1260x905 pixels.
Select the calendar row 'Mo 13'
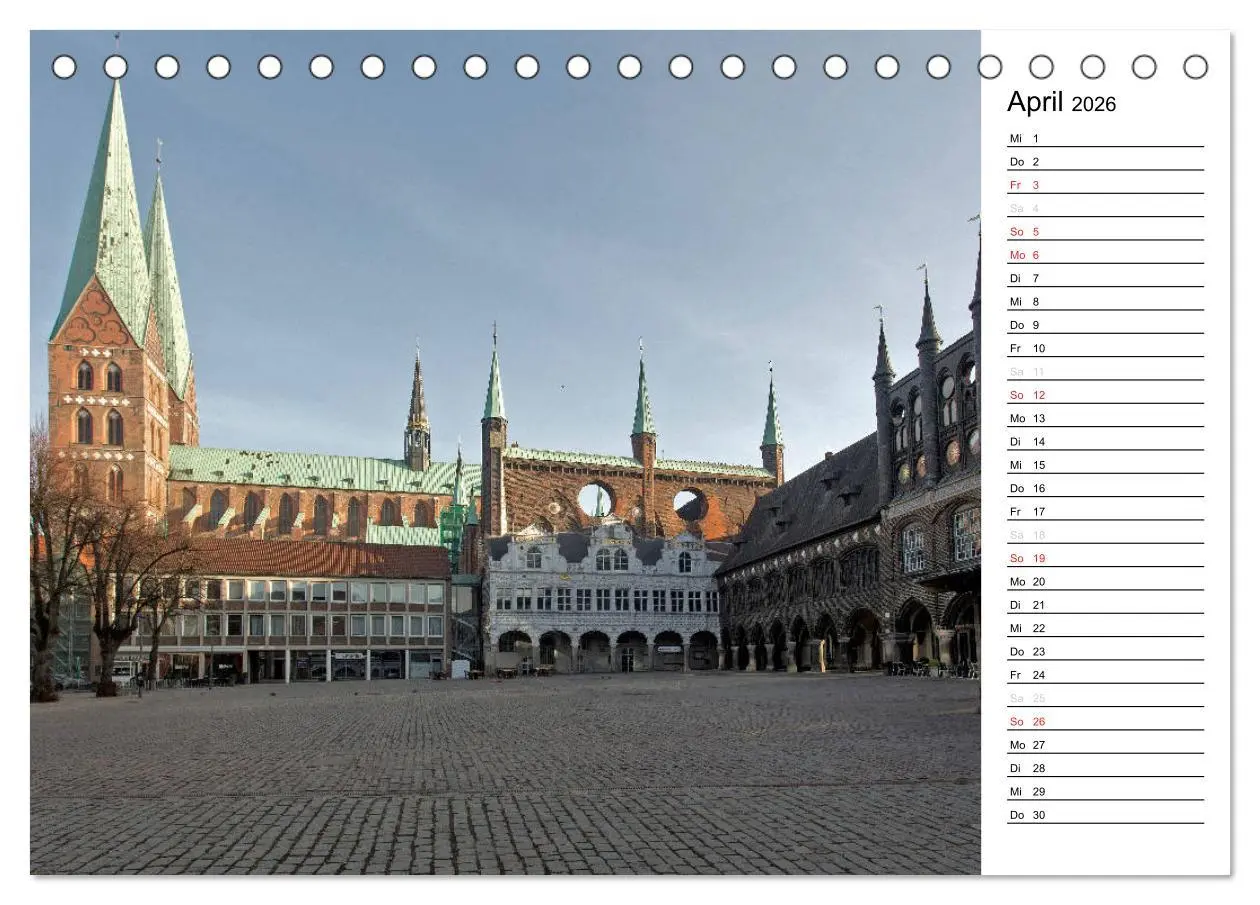pos(1105,418)
